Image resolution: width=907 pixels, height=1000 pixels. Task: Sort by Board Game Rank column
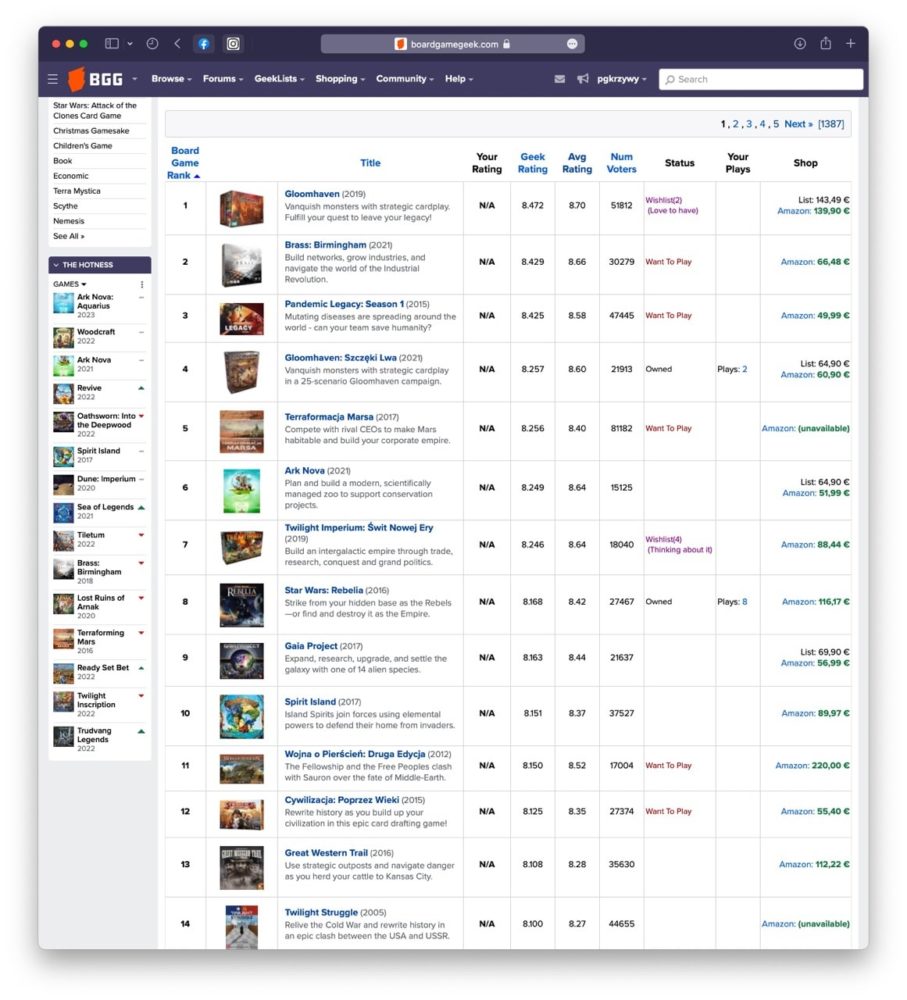click(185, 163)
